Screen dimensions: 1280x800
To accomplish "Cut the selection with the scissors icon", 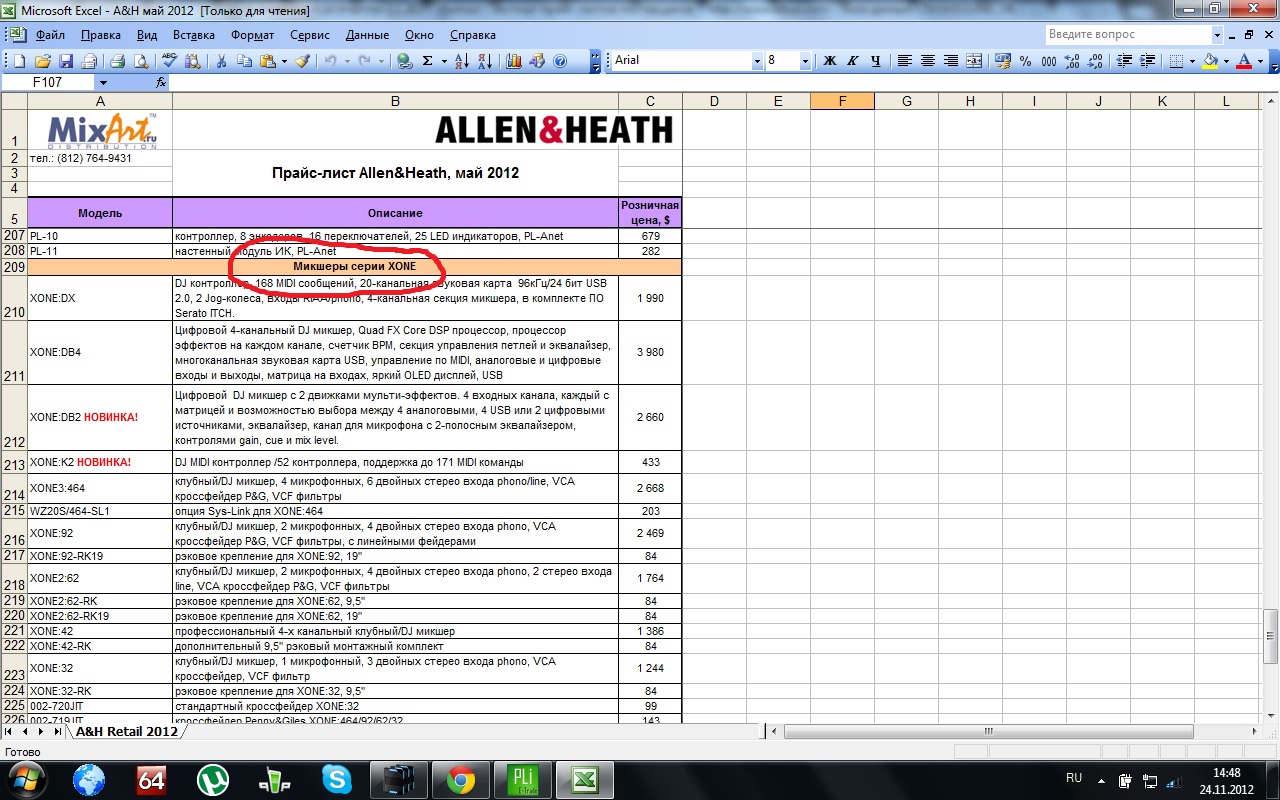I will pos(221,61).
